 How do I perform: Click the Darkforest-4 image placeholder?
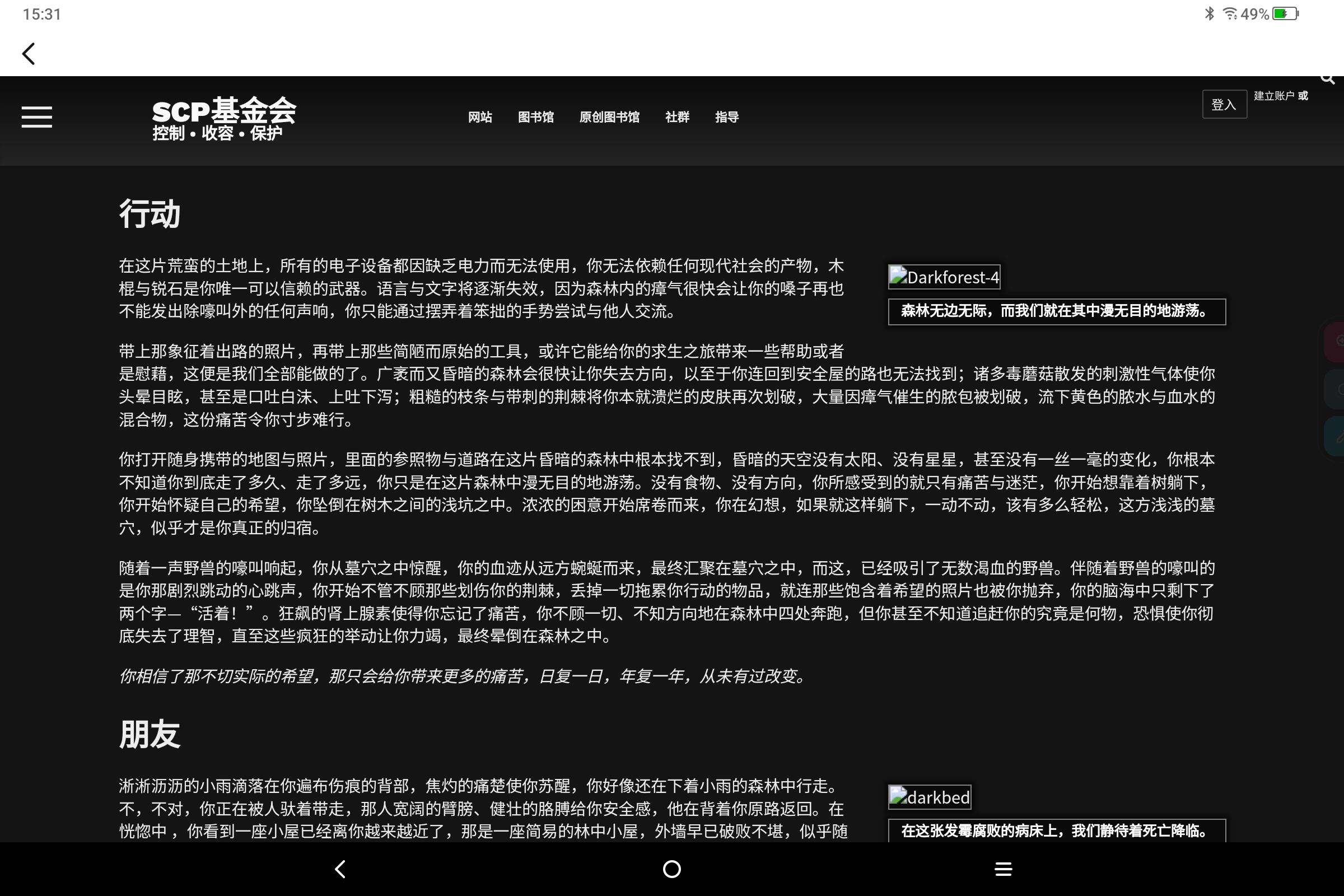[x=944, y=277]
